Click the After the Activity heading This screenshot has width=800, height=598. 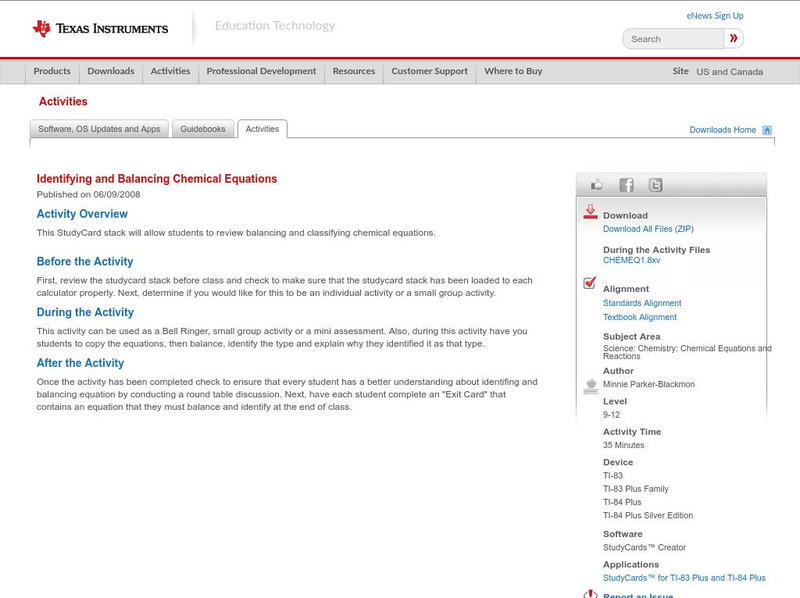[81, 363]
